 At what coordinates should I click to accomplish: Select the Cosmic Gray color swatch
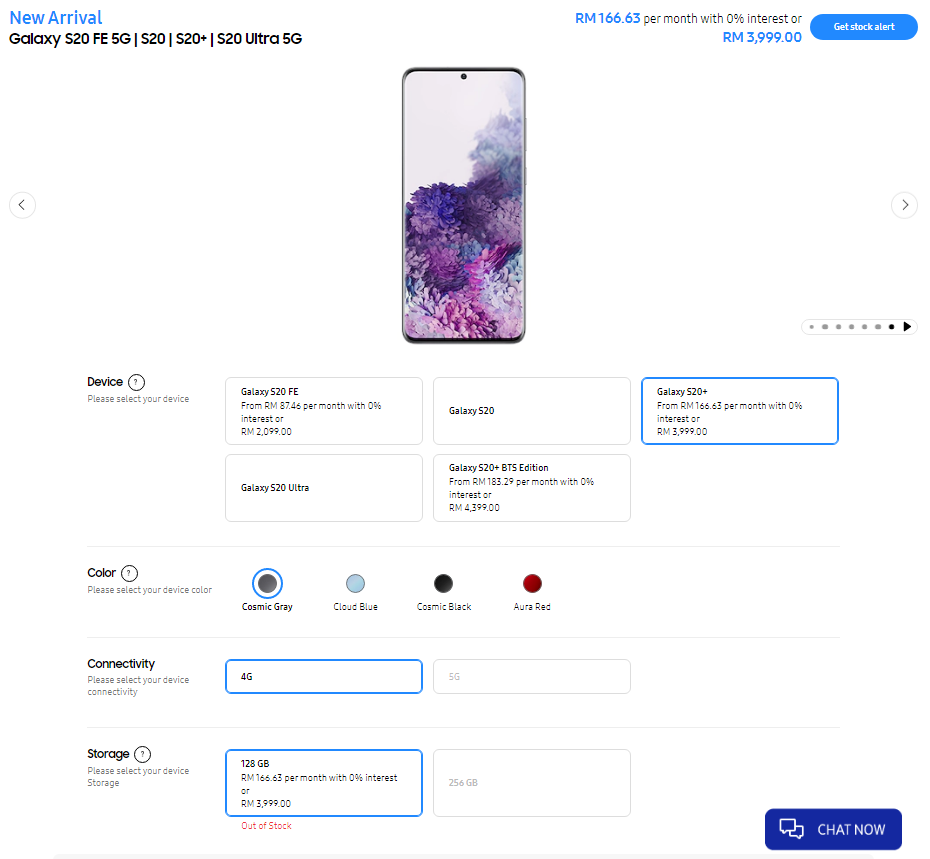coord(267,583)
